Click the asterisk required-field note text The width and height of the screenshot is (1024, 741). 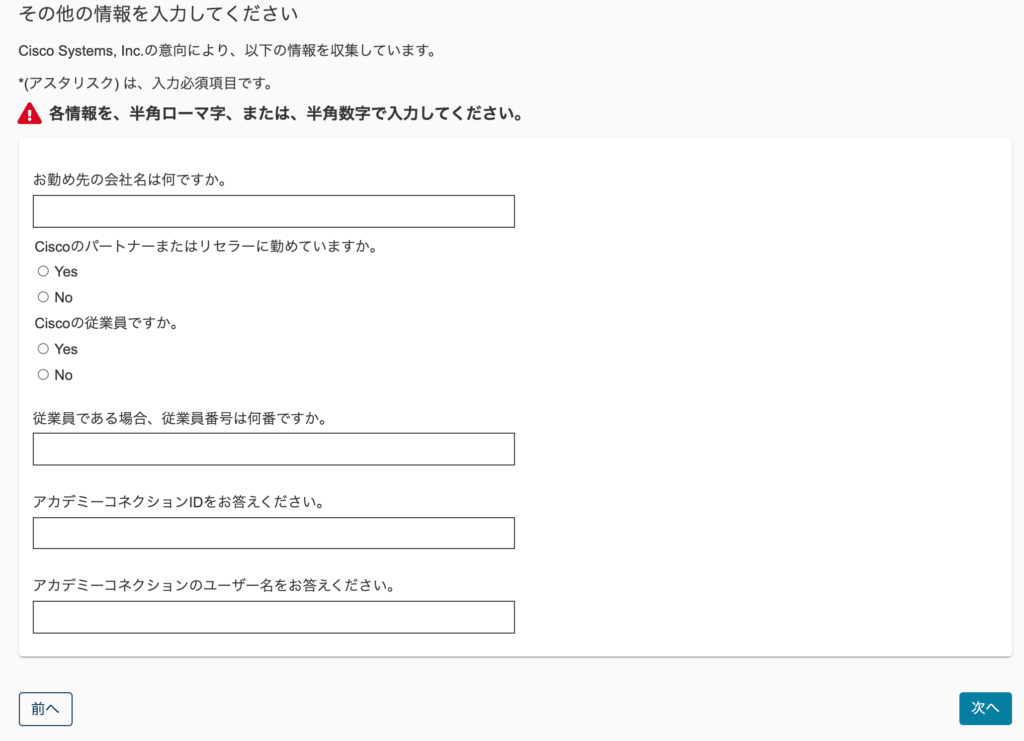point(146,84)
